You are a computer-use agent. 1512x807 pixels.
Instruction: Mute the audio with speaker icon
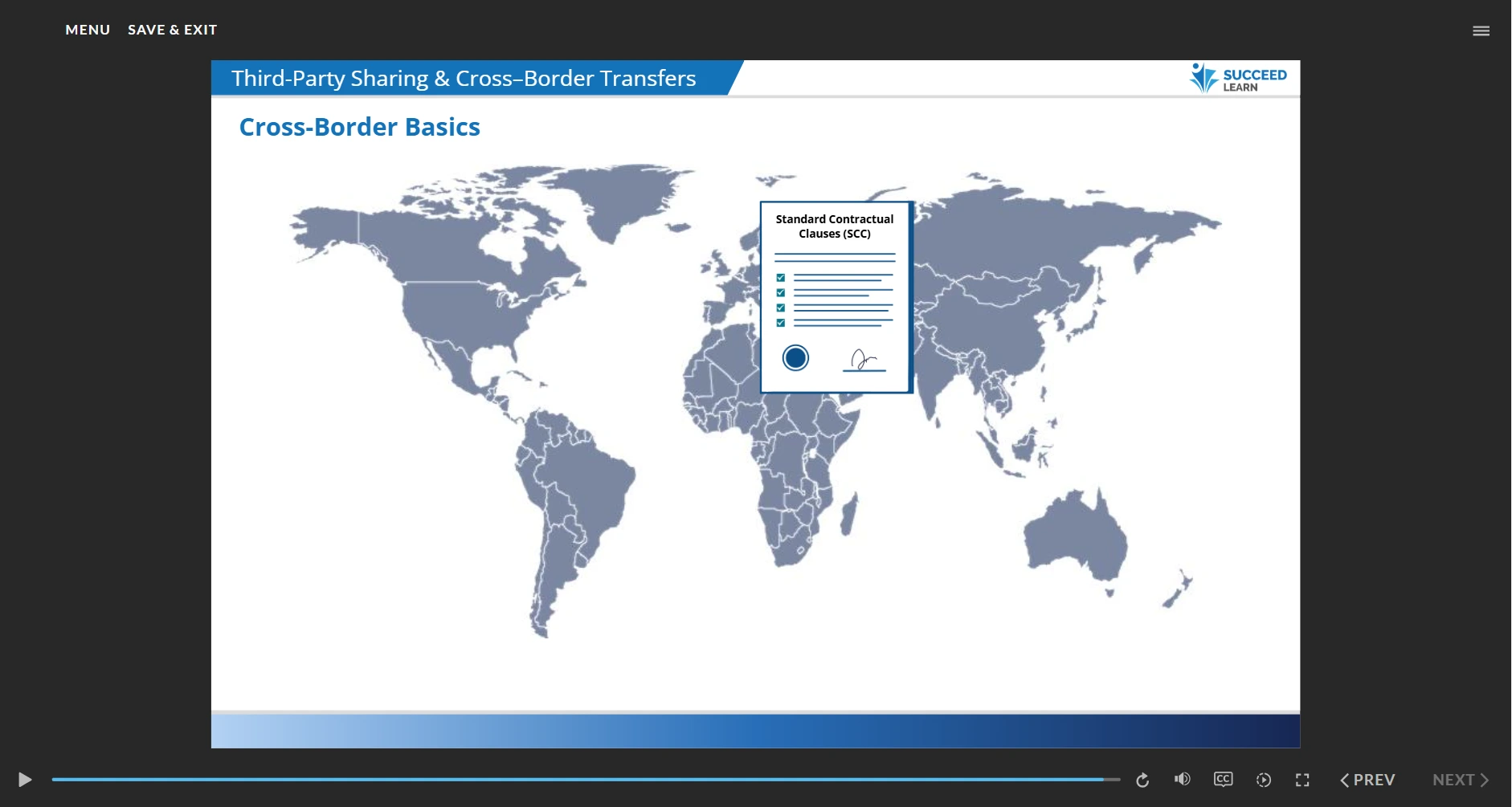click(x=1183, y=779)
